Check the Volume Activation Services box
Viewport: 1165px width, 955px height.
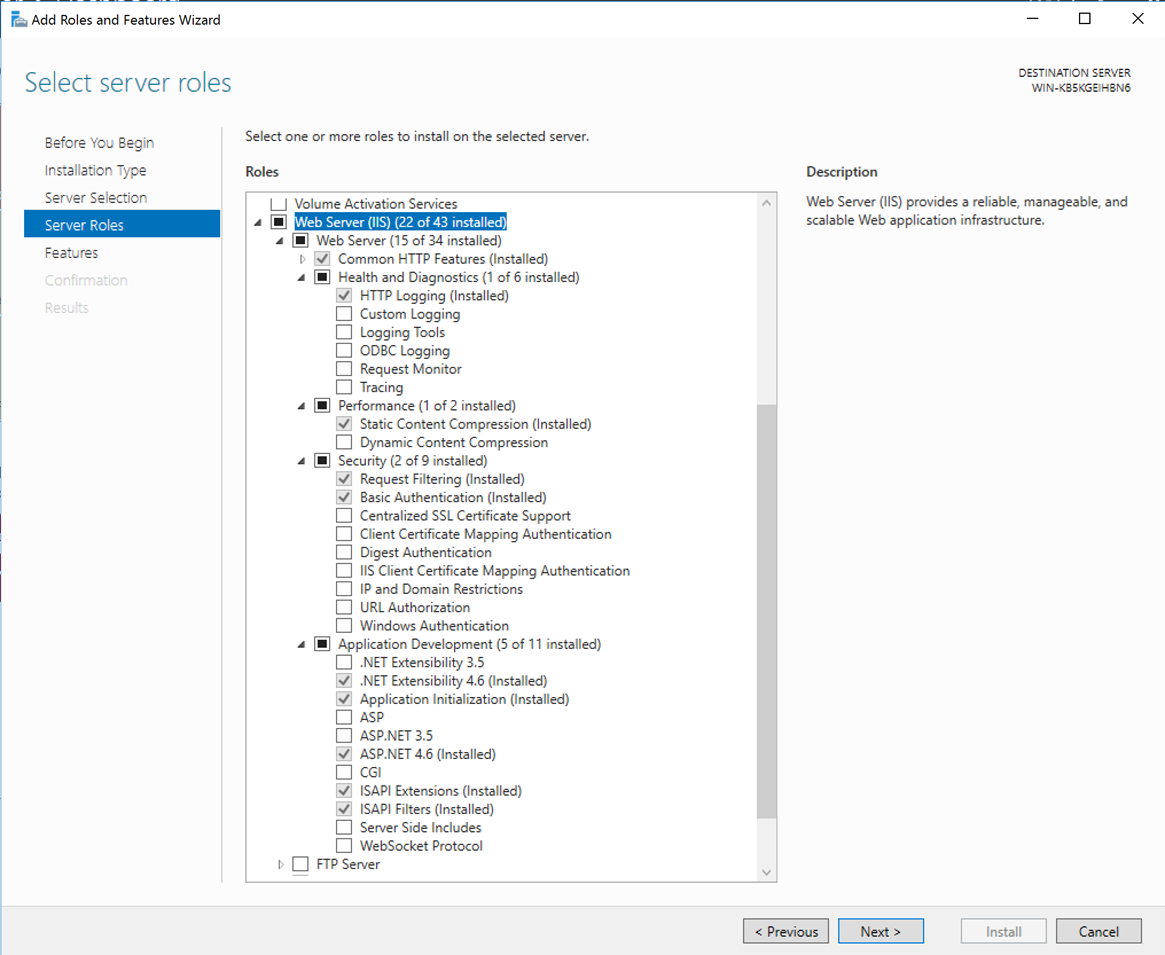pyautogui.click(x=279, y=204)
